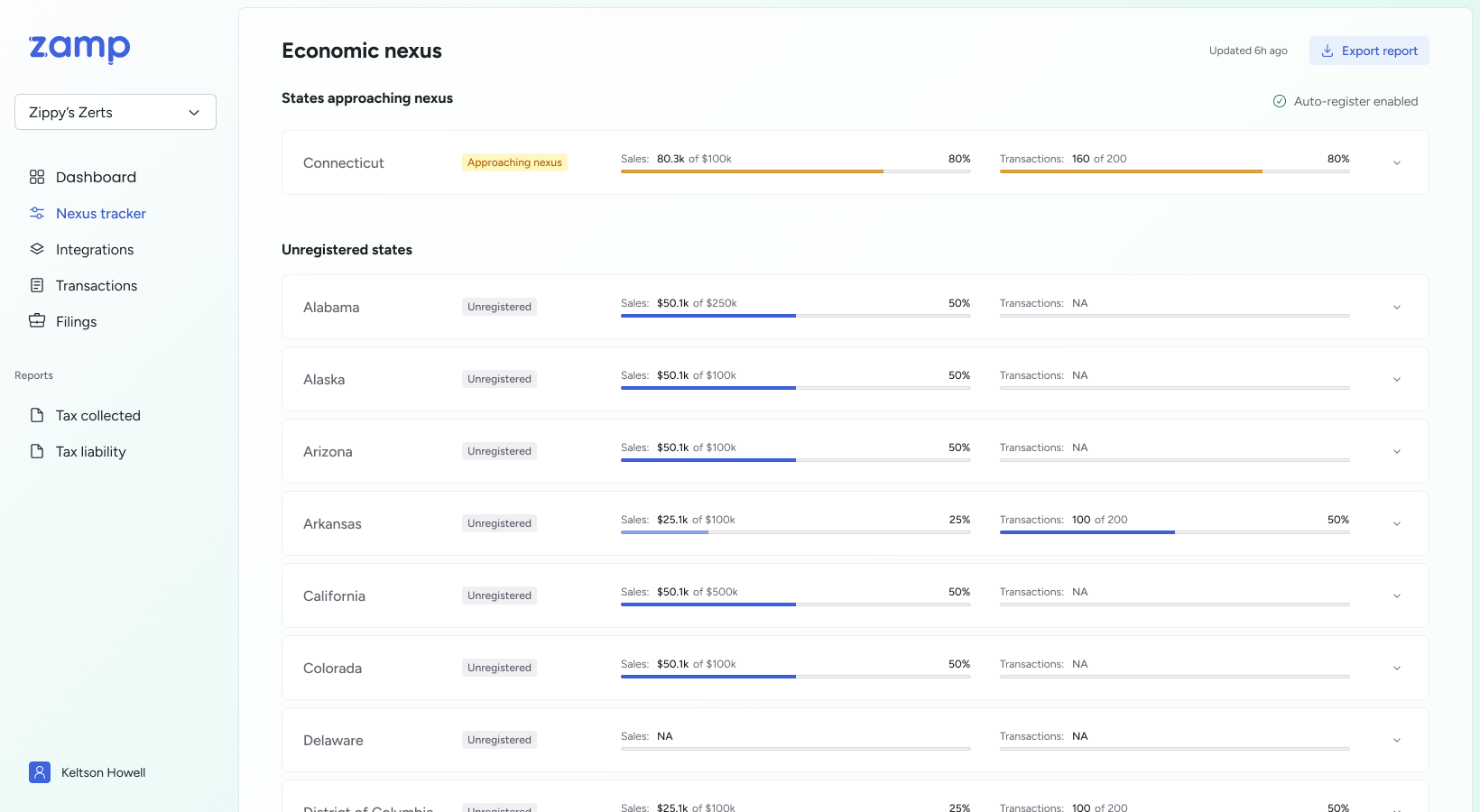Click the Export report button
The width and height of the screenshot is (1480, 812).
pyautogui.click(x=1369, y=51)
